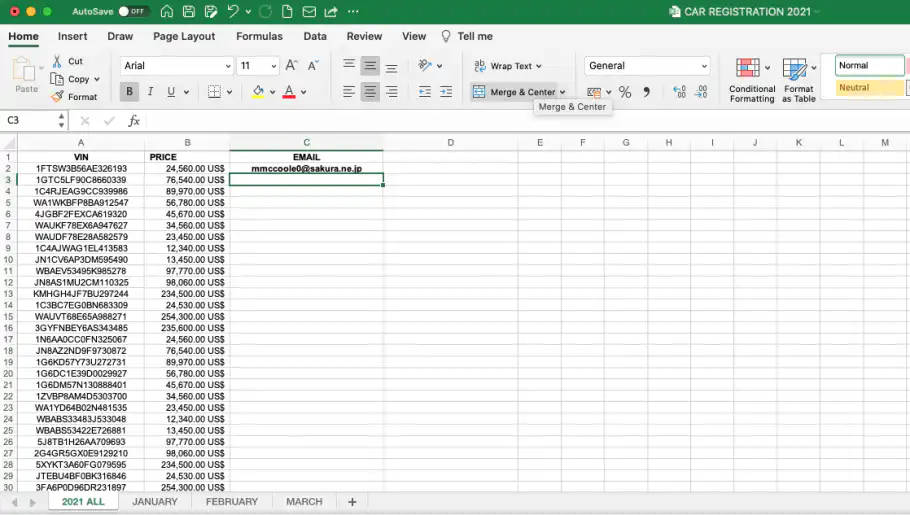Decrease font size with small A

[313, 66]
